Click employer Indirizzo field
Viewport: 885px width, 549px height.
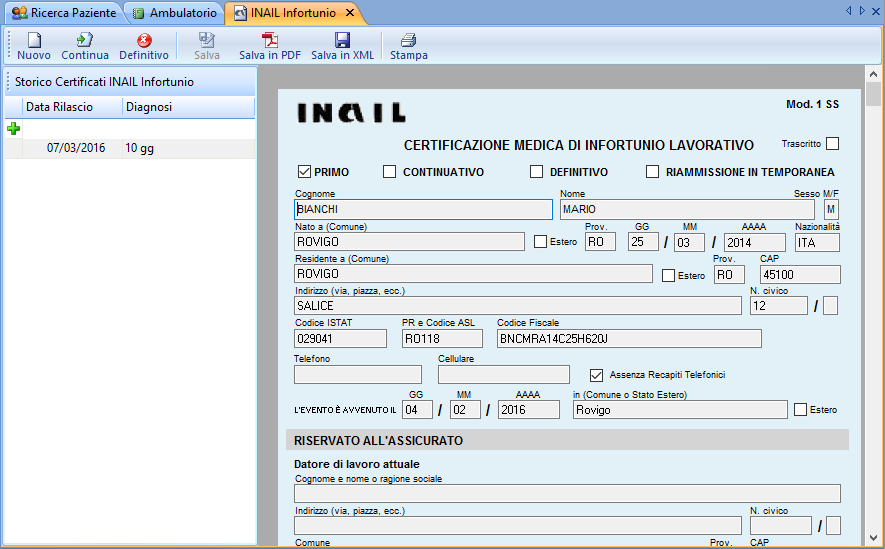pyautogui.click(x=518, y=525)
